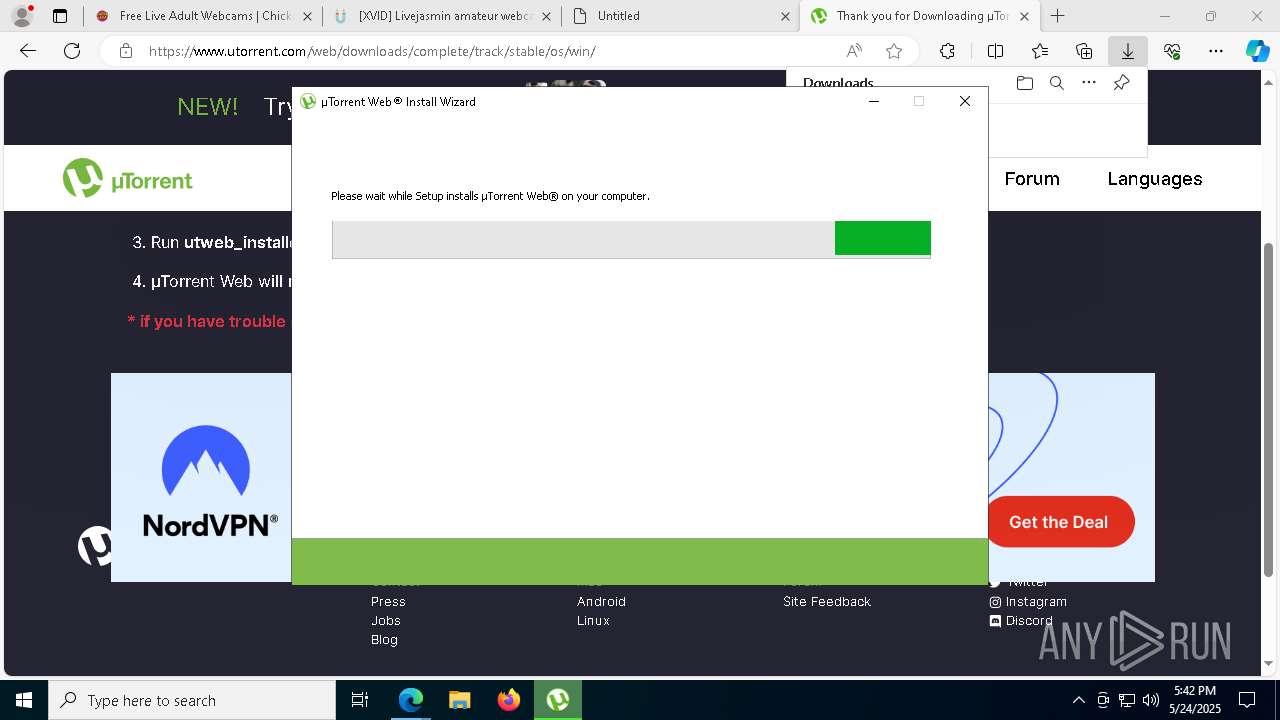
Task: Click Get the Deal button
Action: pyautogui.click(x=1059, y=522)
